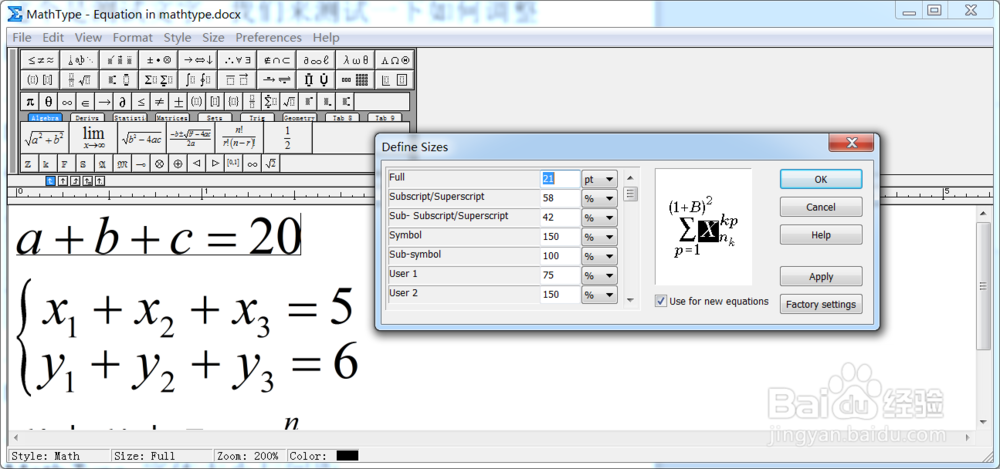Insert the curly braces template from small bar
Image resolution: width=1000 pixels, height=469 pixels.
(234, 101)
